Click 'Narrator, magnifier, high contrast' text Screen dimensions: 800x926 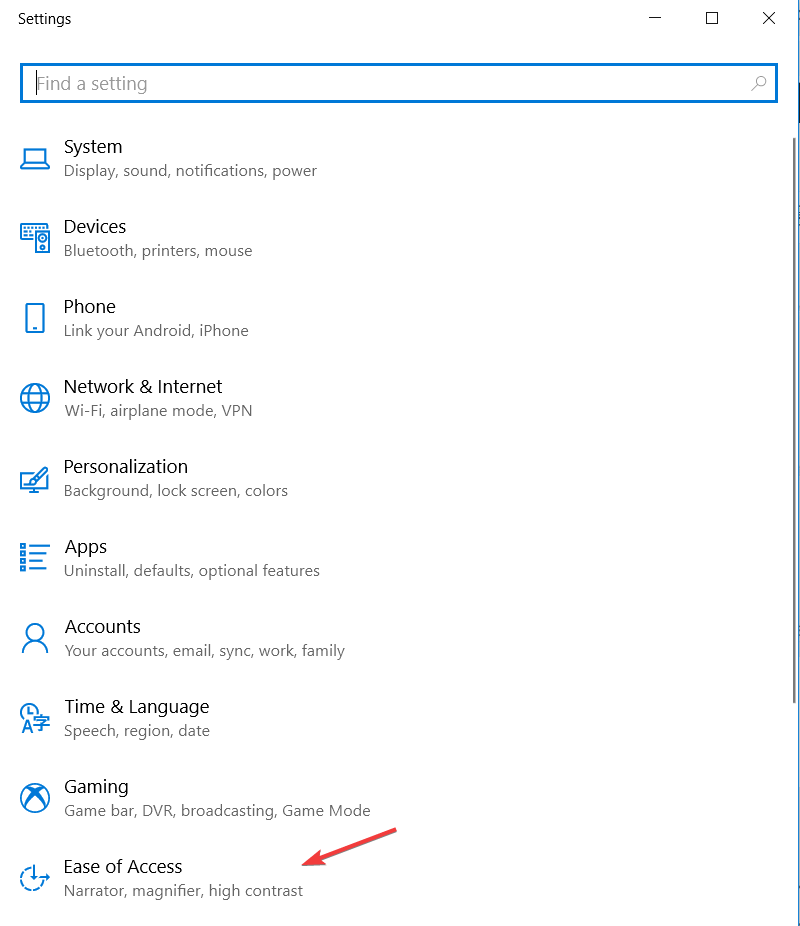[183, 891]
